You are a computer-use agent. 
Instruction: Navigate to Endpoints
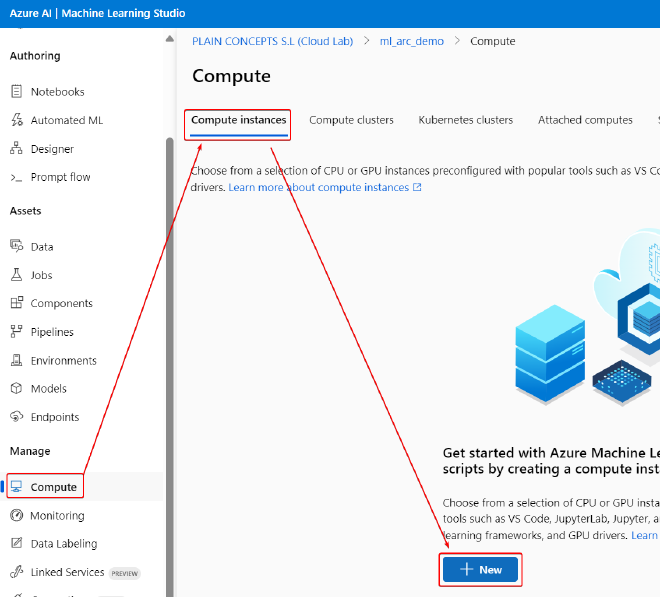tap(55, 417)
